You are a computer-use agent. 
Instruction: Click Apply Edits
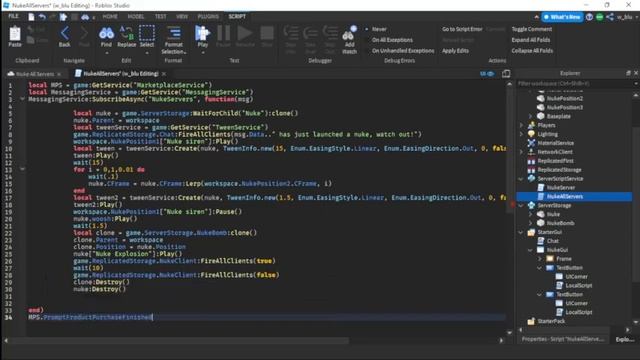click(455, 51)
